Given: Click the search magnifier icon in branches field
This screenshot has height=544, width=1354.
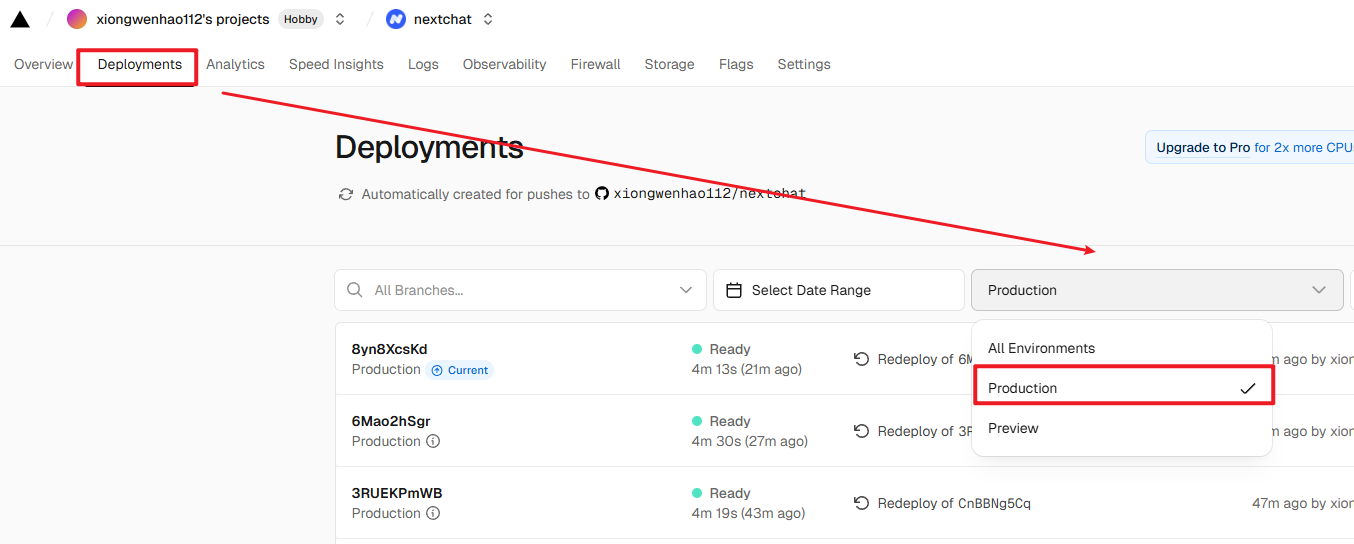Looking at the screenshot, I should click(x=354, y=290).
